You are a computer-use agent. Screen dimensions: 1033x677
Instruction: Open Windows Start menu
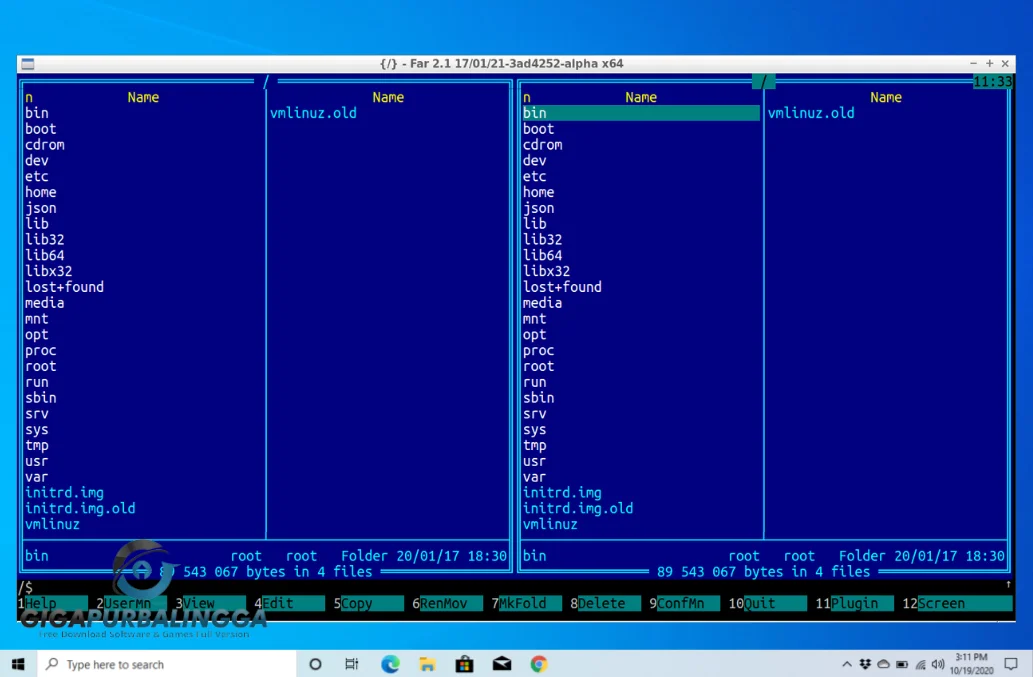(18, 664)
